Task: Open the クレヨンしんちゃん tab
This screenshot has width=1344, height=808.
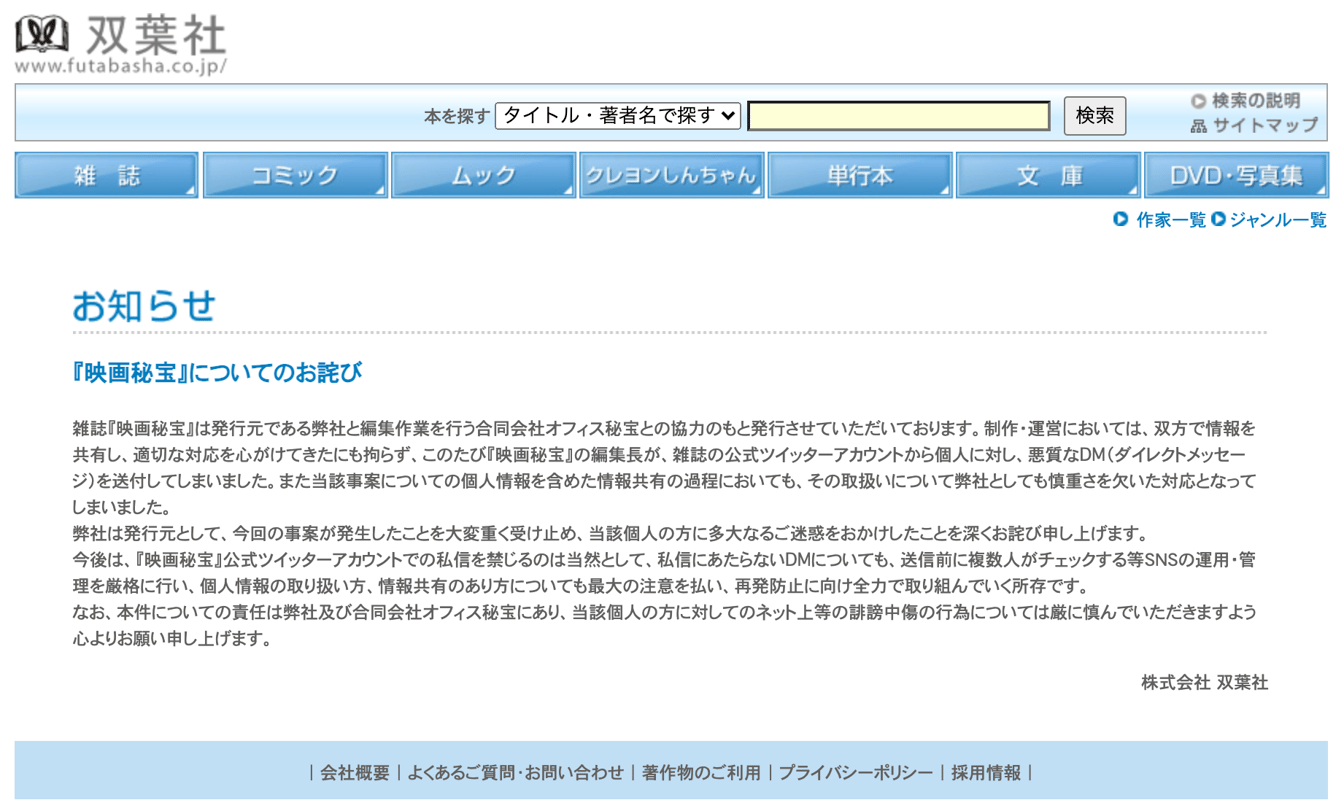Action: coord(671,176)
